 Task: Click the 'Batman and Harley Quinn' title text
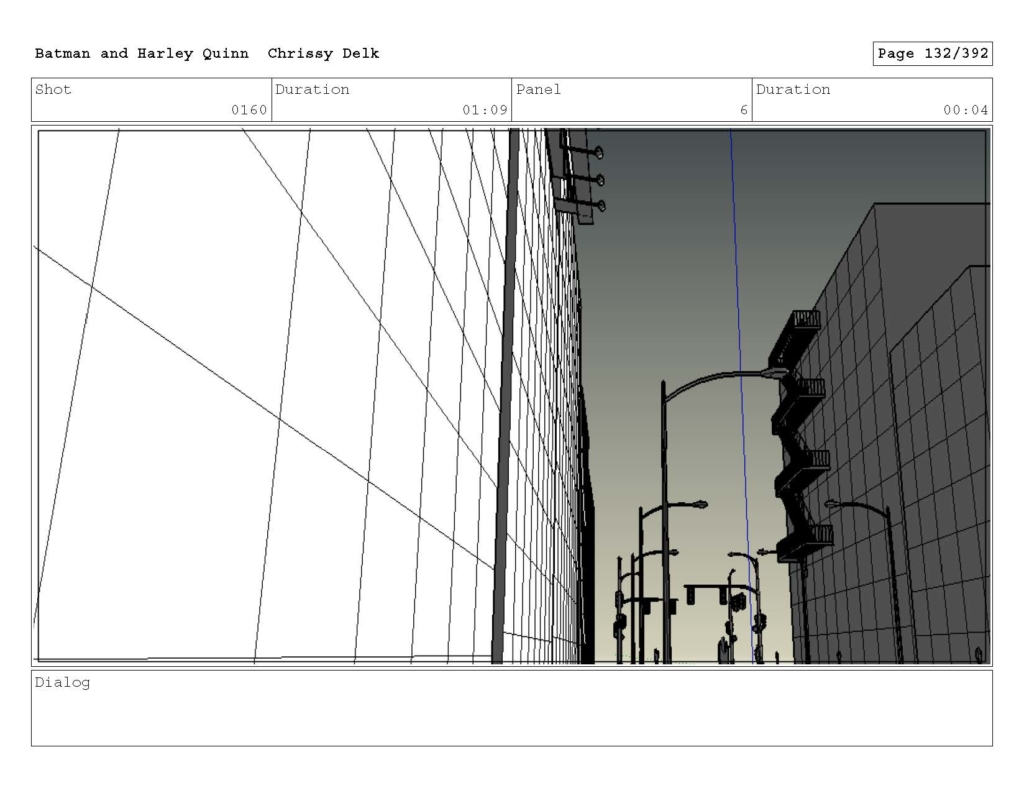pyautogui.click(x=142, y=54)
